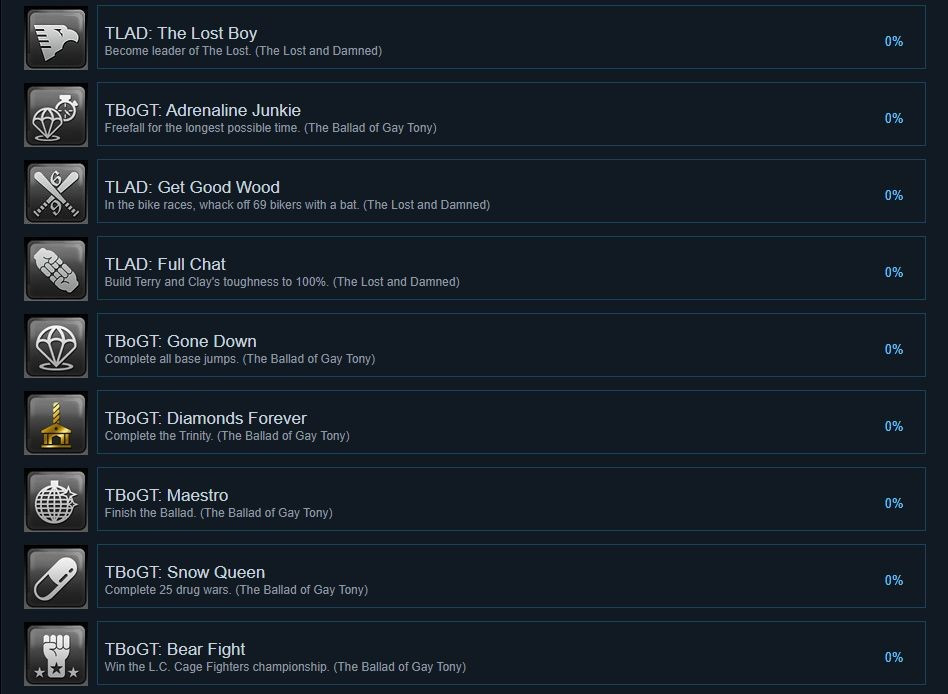Click the Adrenaline Junkie parachute stopwatch icon
The height and width of the screenshot is (694, 948).
[x=56, y=115]
